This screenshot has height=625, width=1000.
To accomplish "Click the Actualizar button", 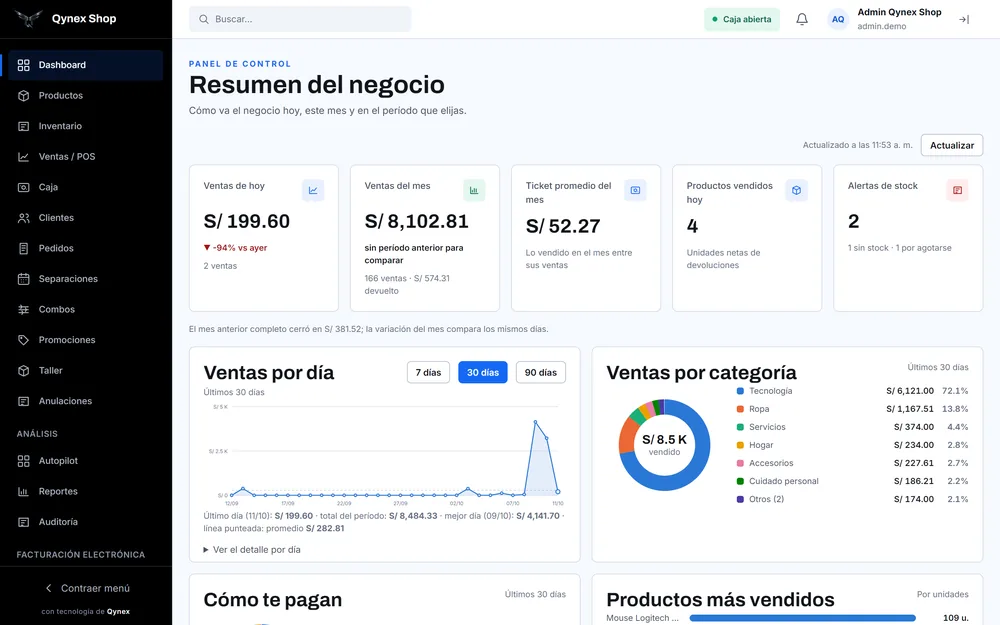I will point(952,145).
